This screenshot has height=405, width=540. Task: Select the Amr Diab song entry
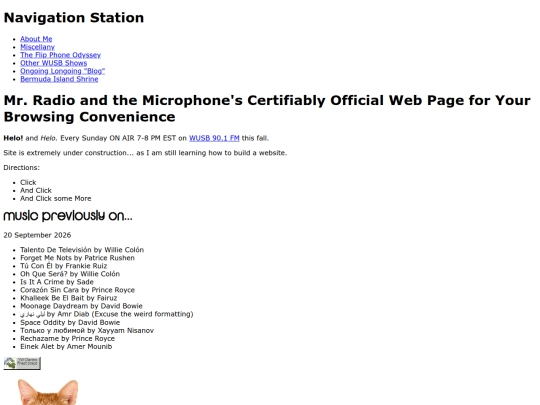click(x=107, y=314)
